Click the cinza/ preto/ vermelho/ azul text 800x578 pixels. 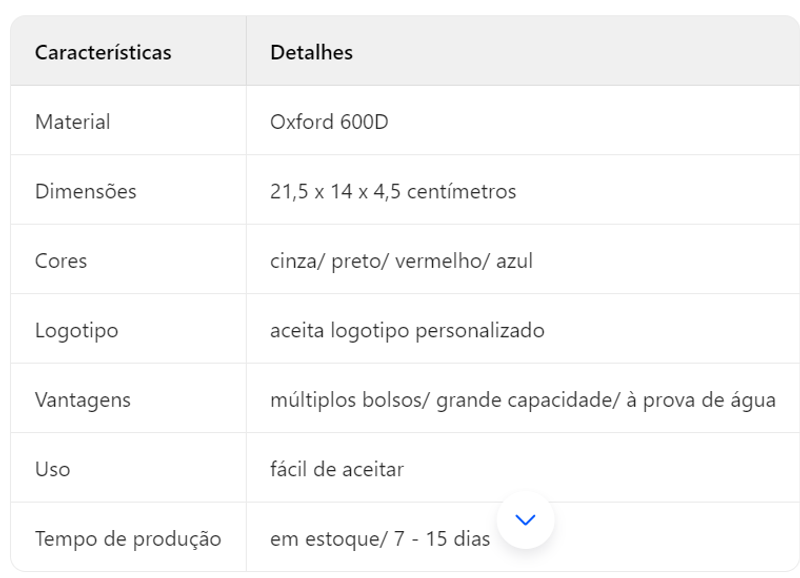401,261
